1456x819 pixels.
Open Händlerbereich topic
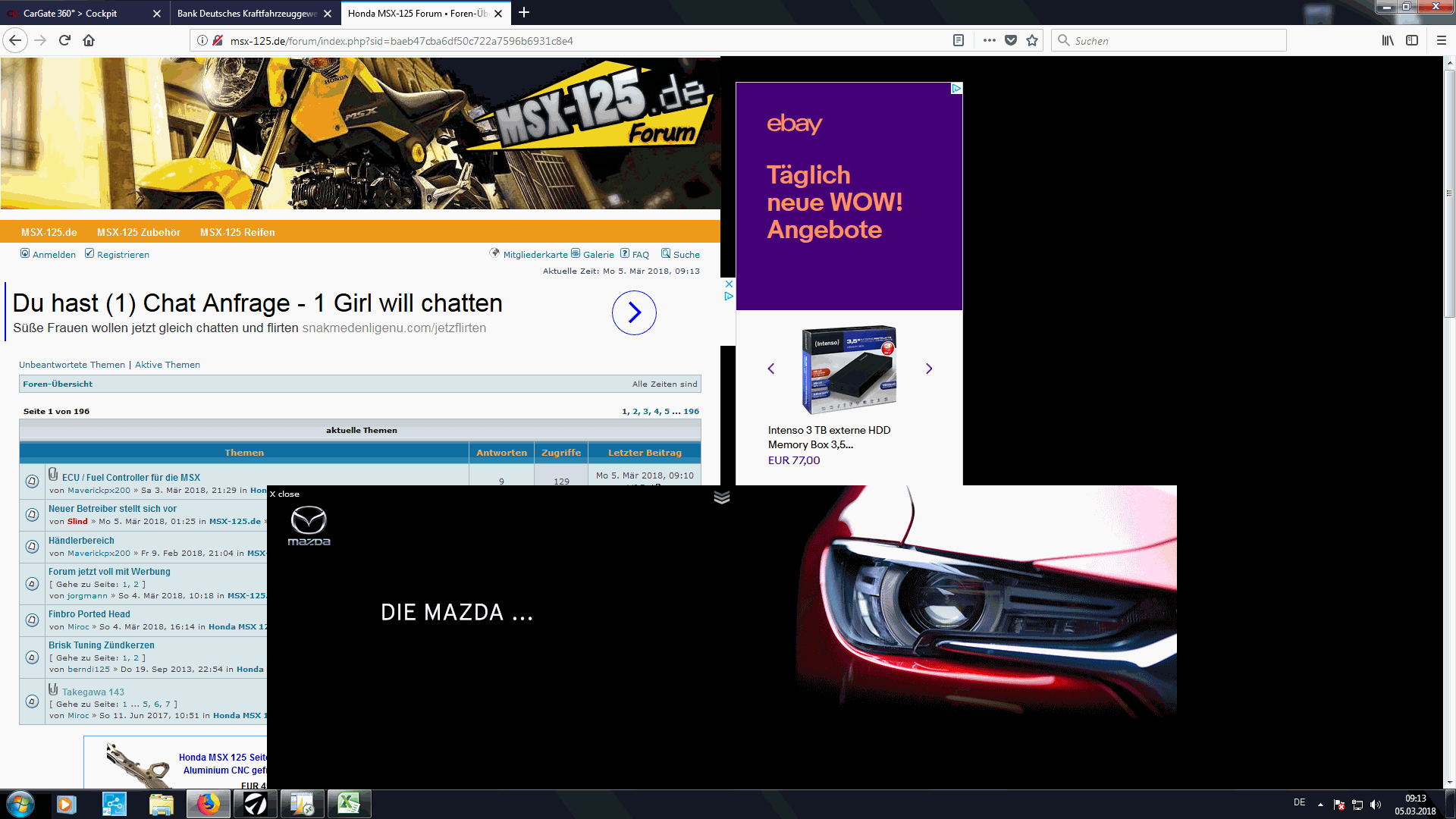click(81, 541)
